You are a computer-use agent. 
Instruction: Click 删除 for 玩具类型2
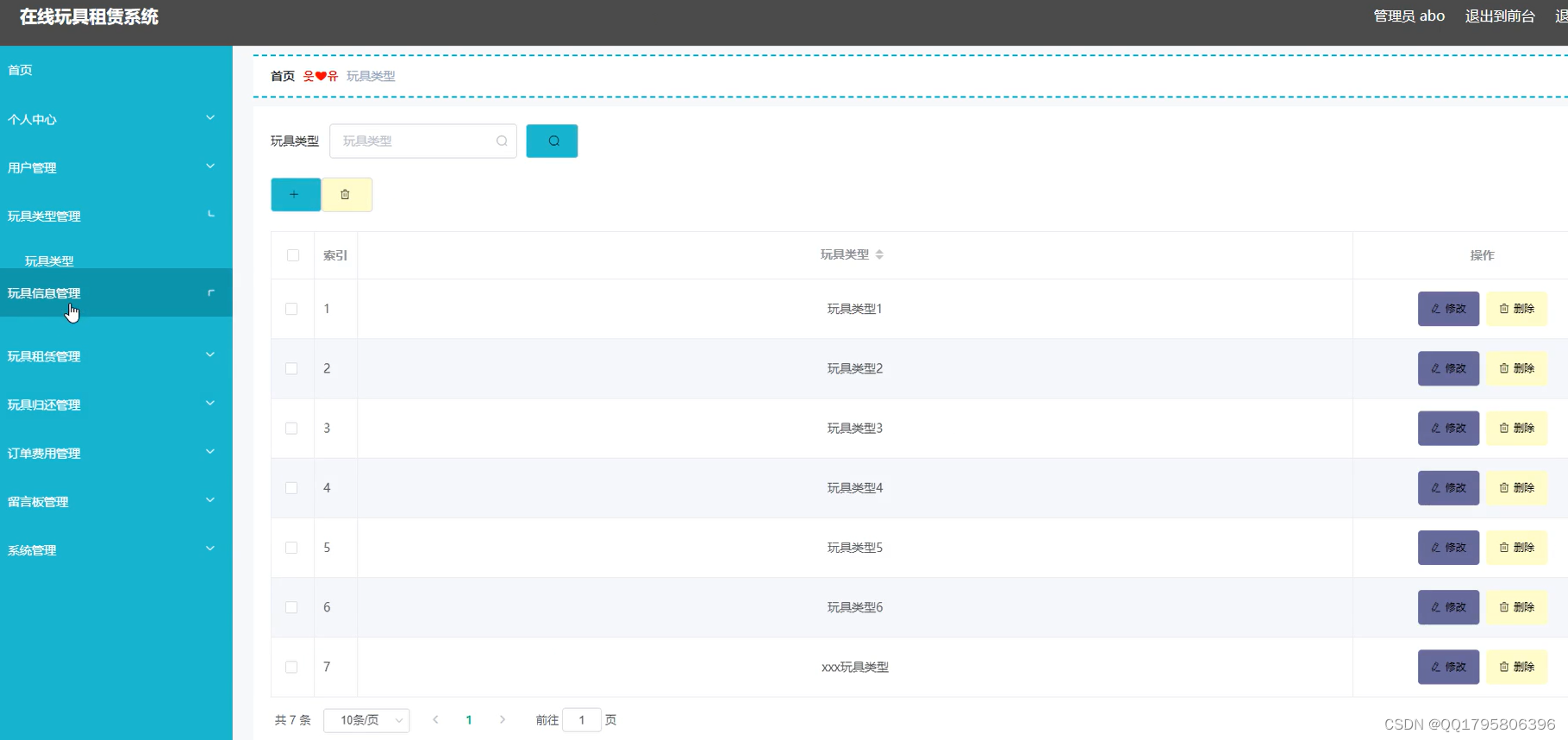tap(1516, 368)
